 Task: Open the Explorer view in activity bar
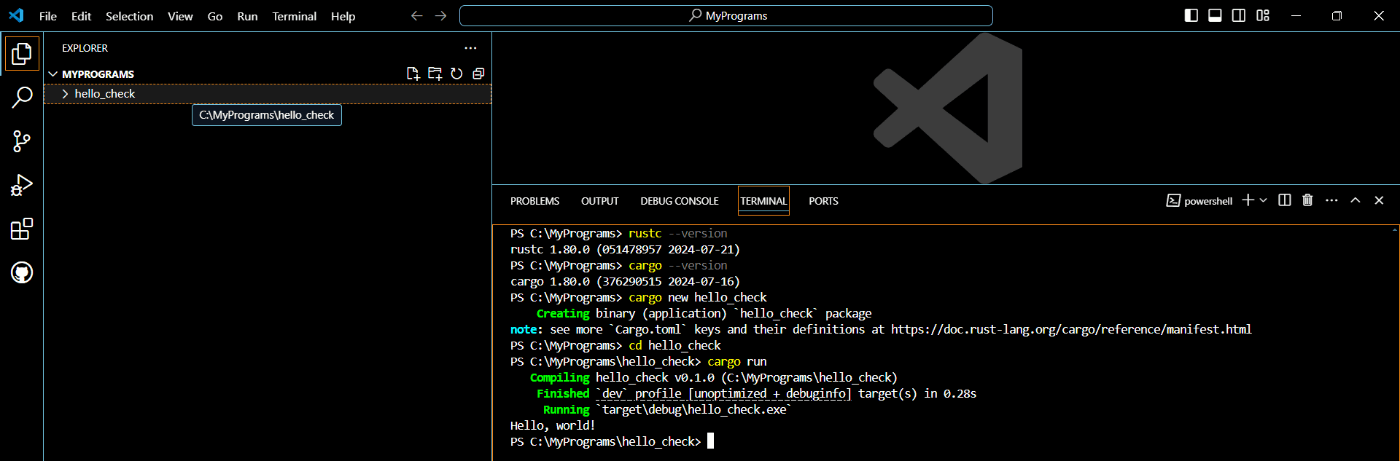[x=21, y=54]
